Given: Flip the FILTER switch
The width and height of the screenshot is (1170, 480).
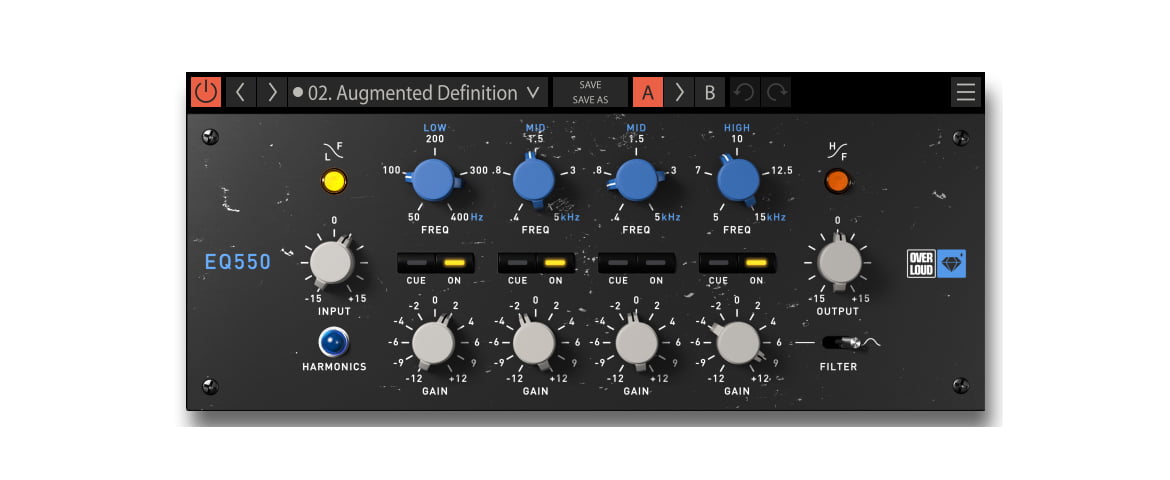Looking at the screenshot, I should click(842, 343).
